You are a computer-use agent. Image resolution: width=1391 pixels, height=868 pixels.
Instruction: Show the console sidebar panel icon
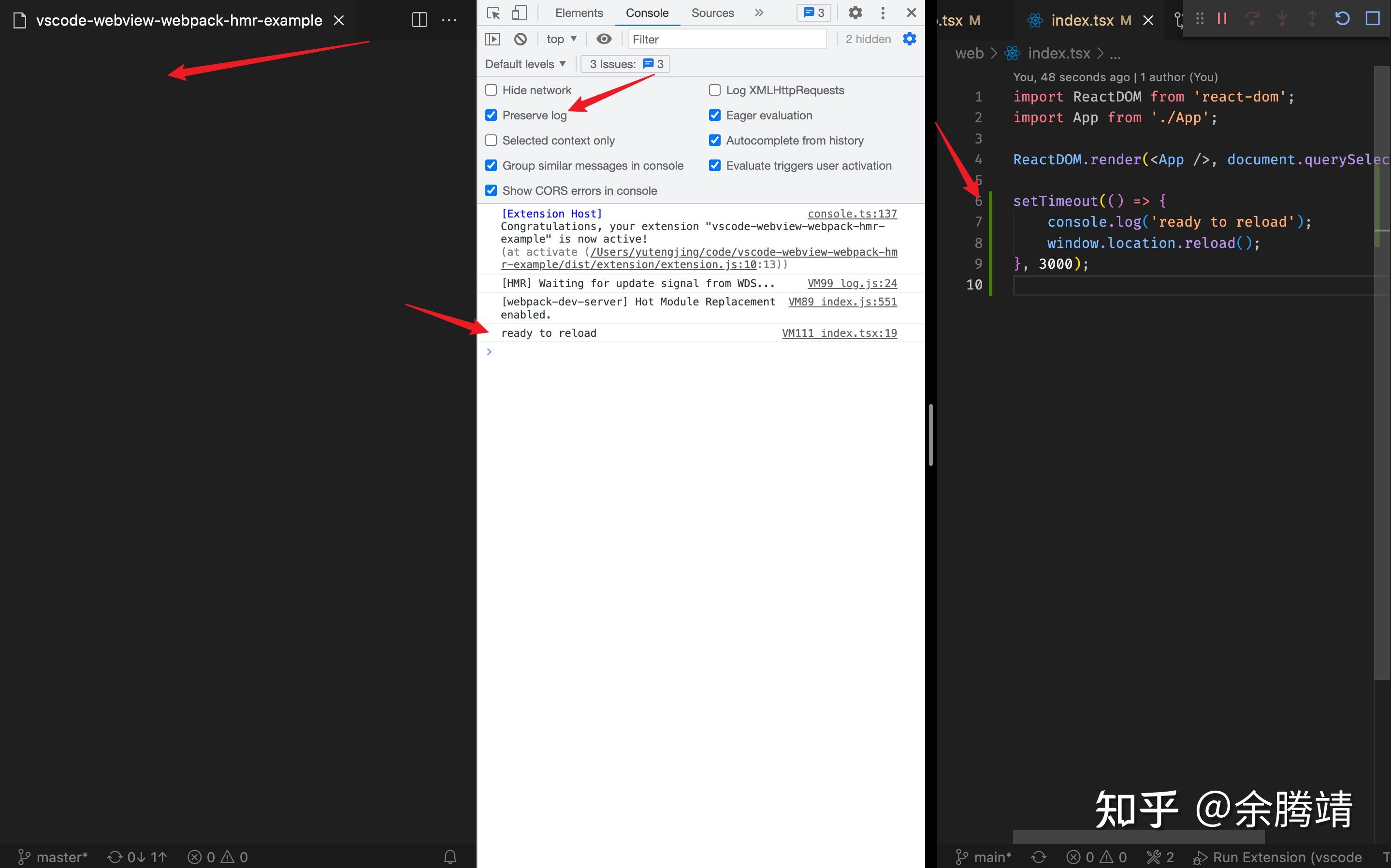493,39
